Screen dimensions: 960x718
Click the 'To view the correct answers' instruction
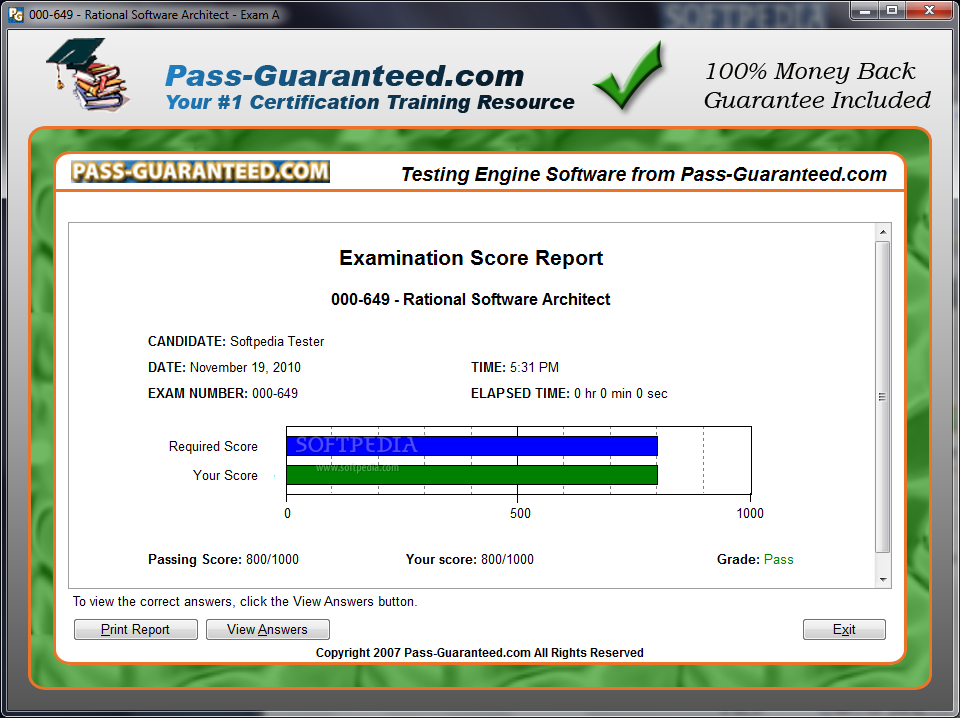tap(245, 602)
